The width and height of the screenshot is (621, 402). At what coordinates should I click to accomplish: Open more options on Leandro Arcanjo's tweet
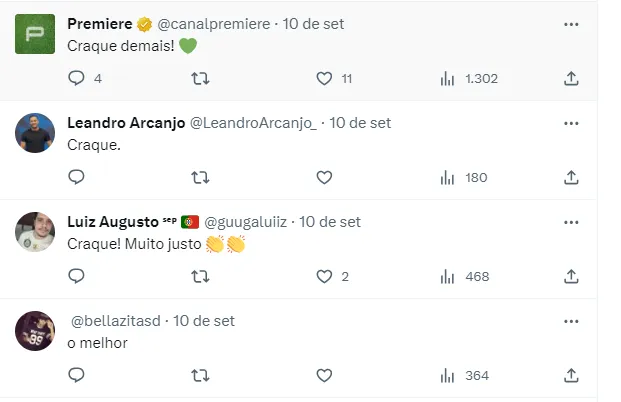571,123
